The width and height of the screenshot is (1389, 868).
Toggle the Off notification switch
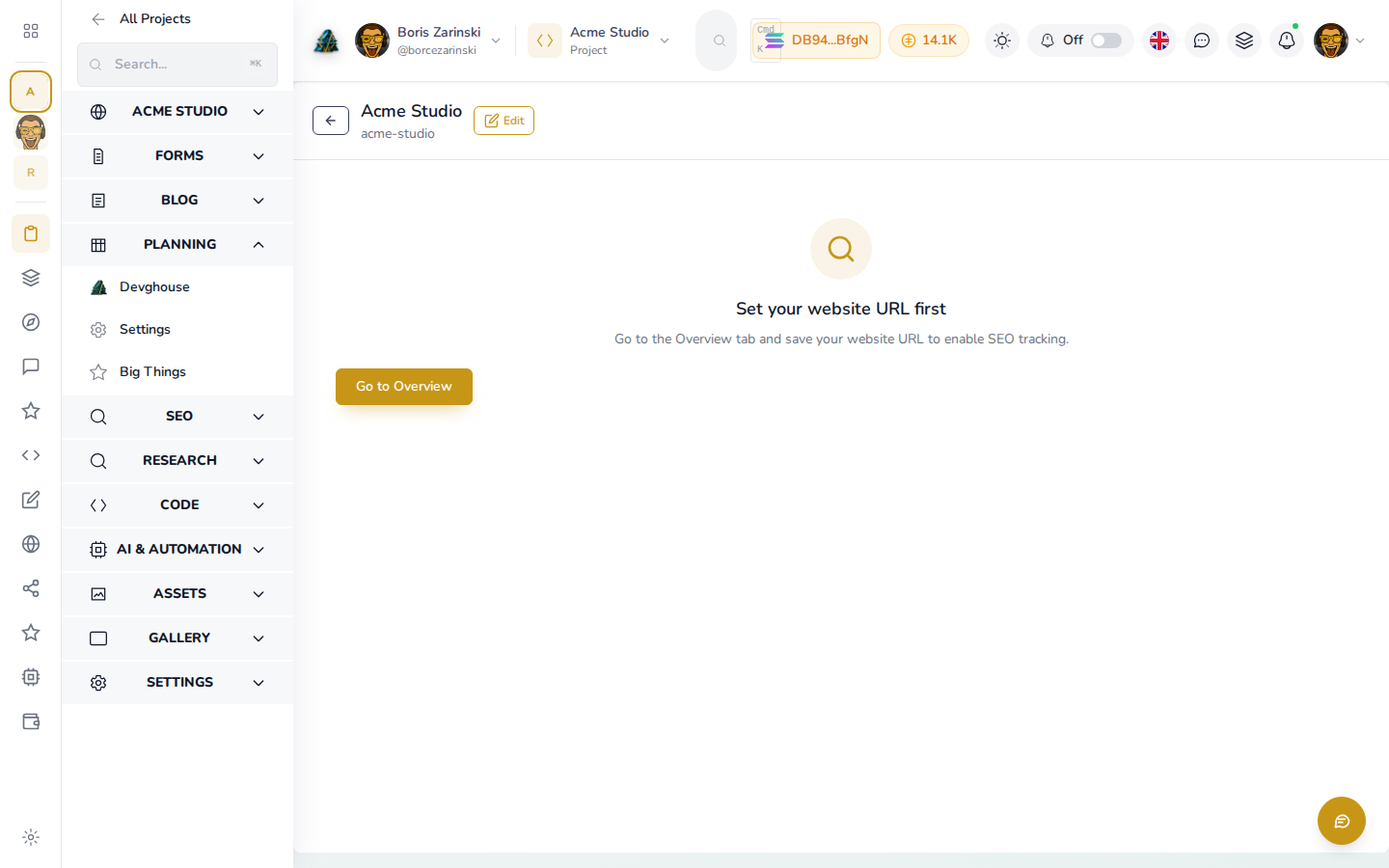1106,41
